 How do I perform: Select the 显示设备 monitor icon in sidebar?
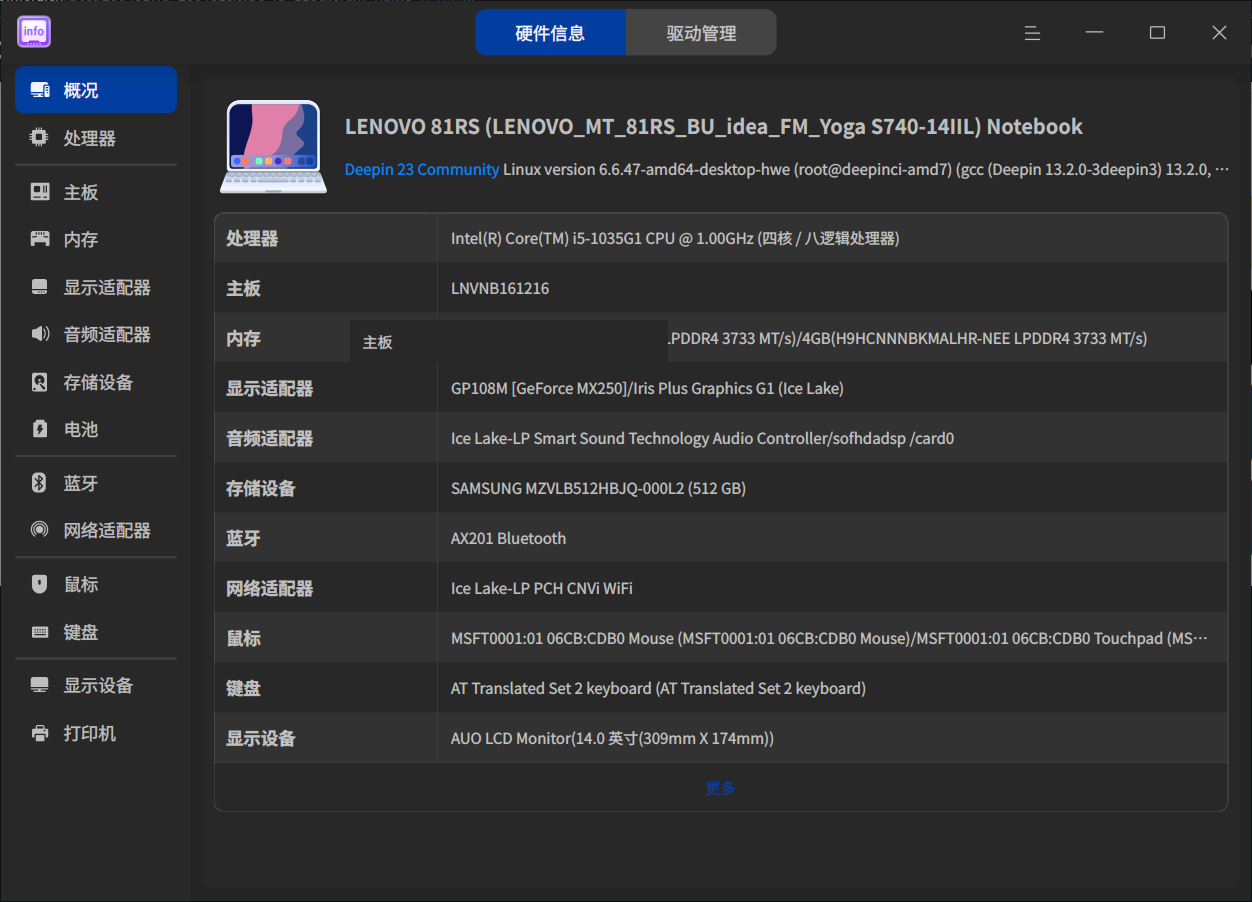coord(40,685)
